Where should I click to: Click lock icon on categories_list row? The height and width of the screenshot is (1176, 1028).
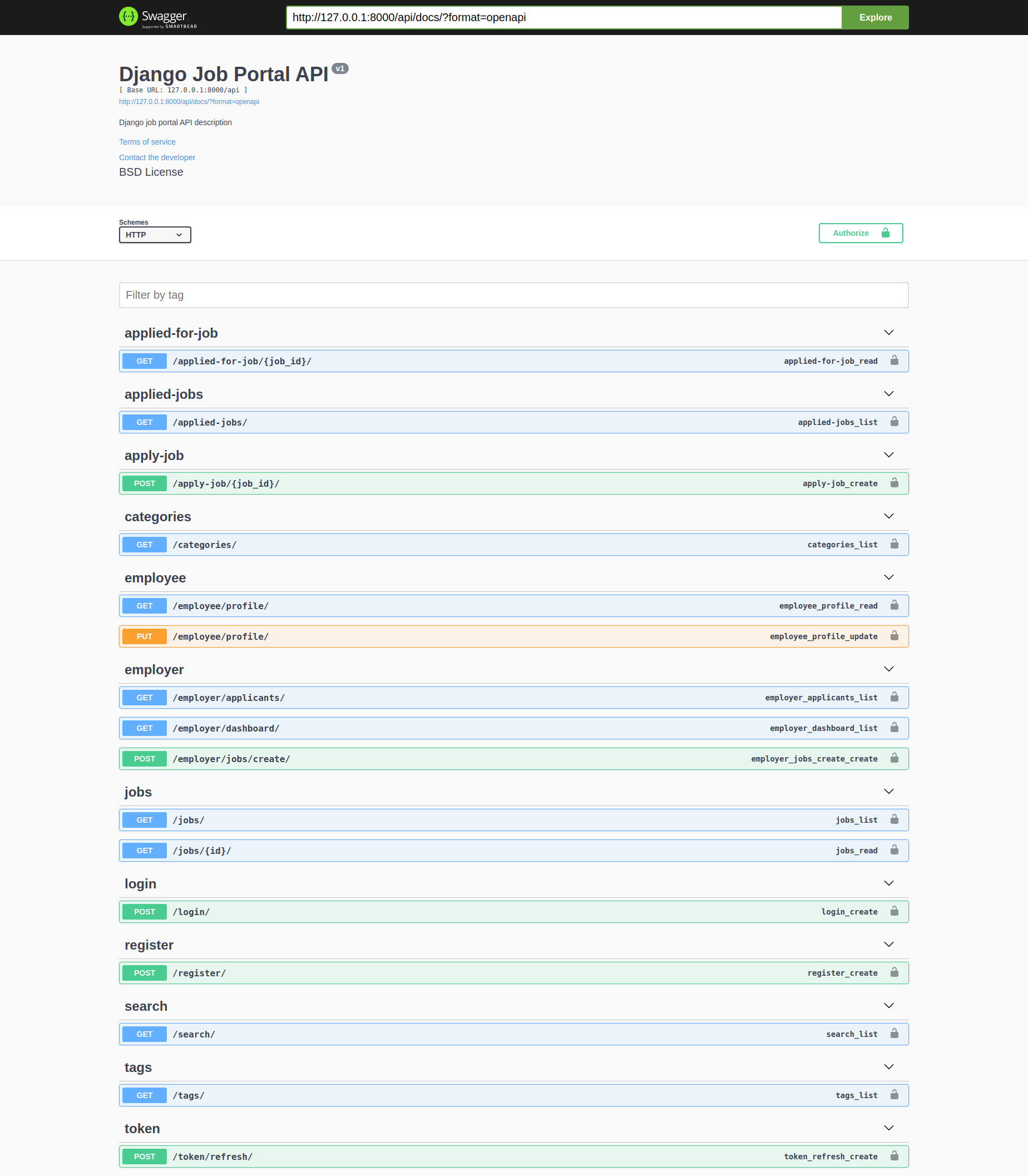tap(894, 544)
